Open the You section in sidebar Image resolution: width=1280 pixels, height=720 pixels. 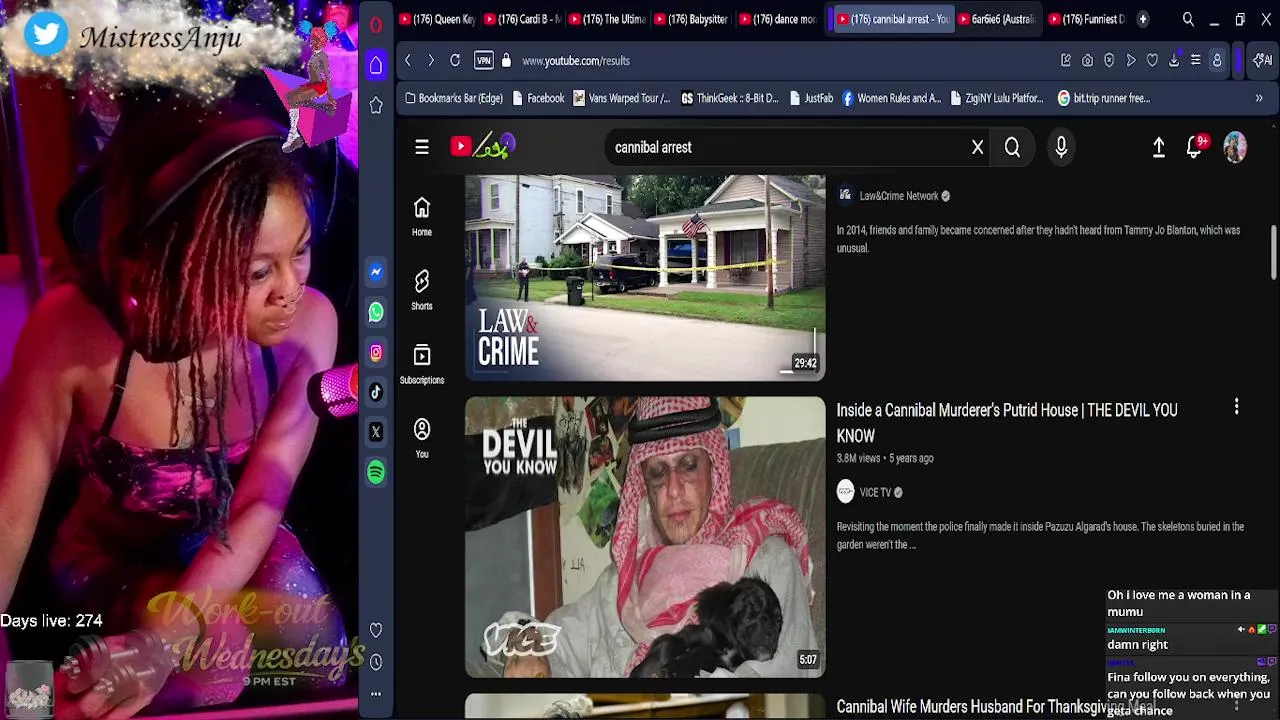(x=422, y=438)
